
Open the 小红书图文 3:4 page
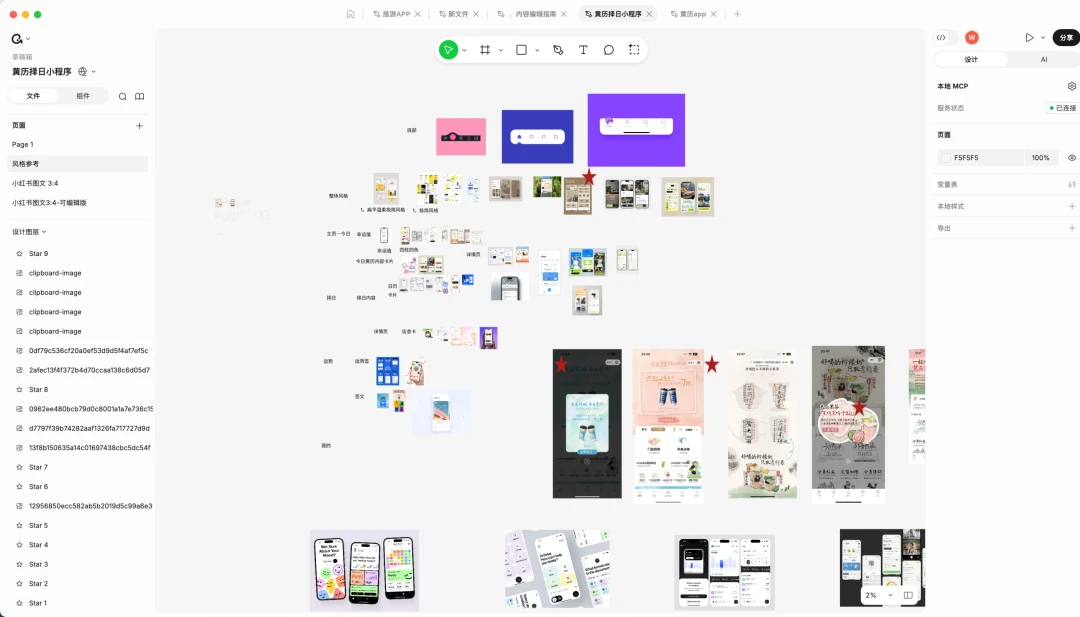pyautogui.click(x=77, y=183)
